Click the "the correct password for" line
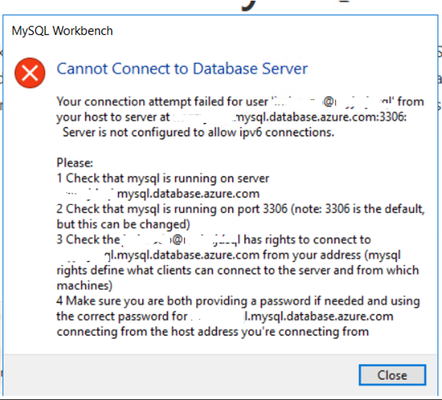 tap(122, 316)
